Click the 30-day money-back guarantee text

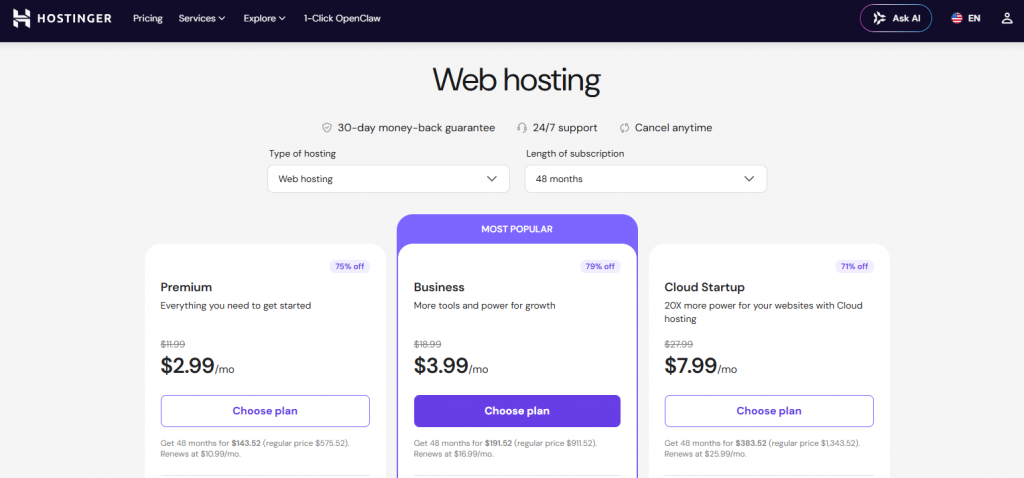click(x=416, y=128)
